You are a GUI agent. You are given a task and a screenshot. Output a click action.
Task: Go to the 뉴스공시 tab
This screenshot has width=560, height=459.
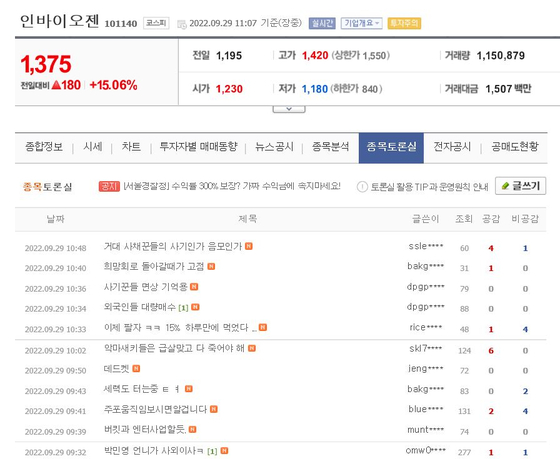[274, 147]
